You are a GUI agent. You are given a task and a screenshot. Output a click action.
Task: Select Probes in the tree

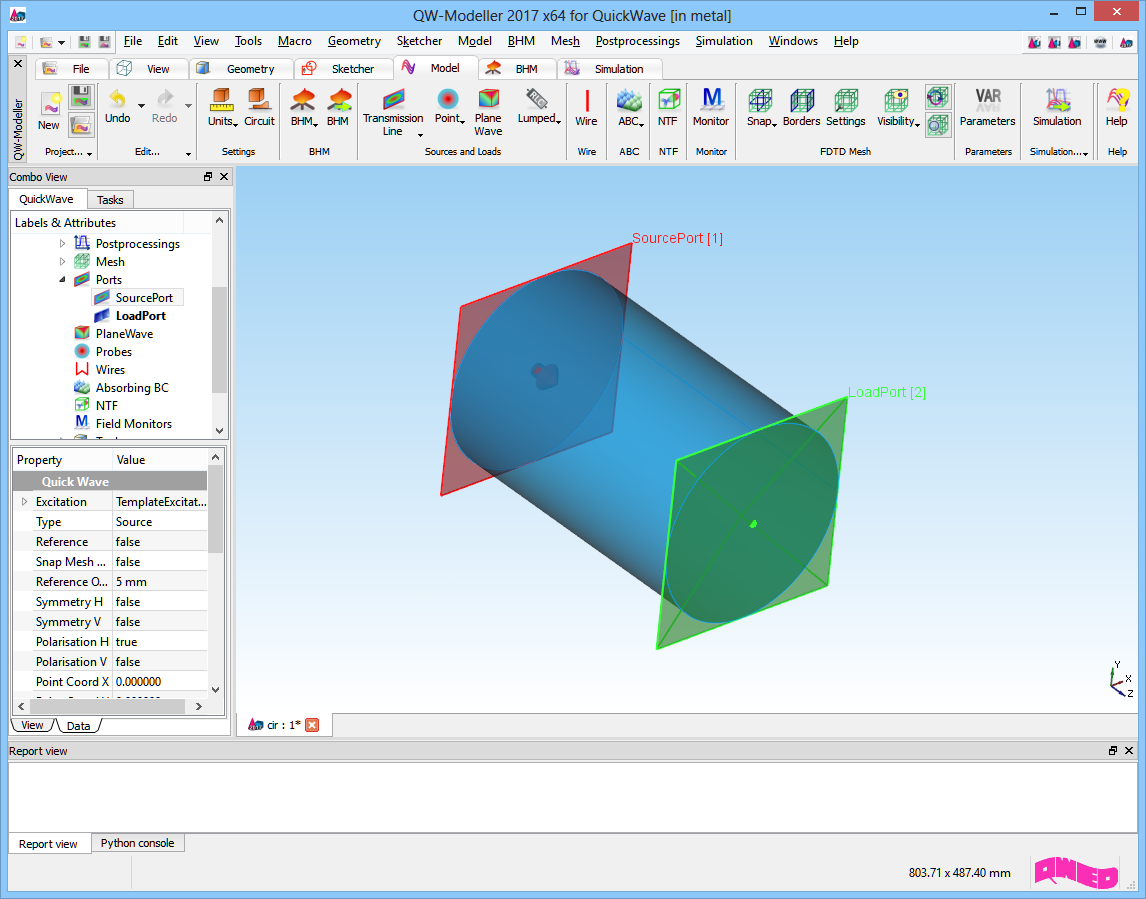click(x=113, y=352)
